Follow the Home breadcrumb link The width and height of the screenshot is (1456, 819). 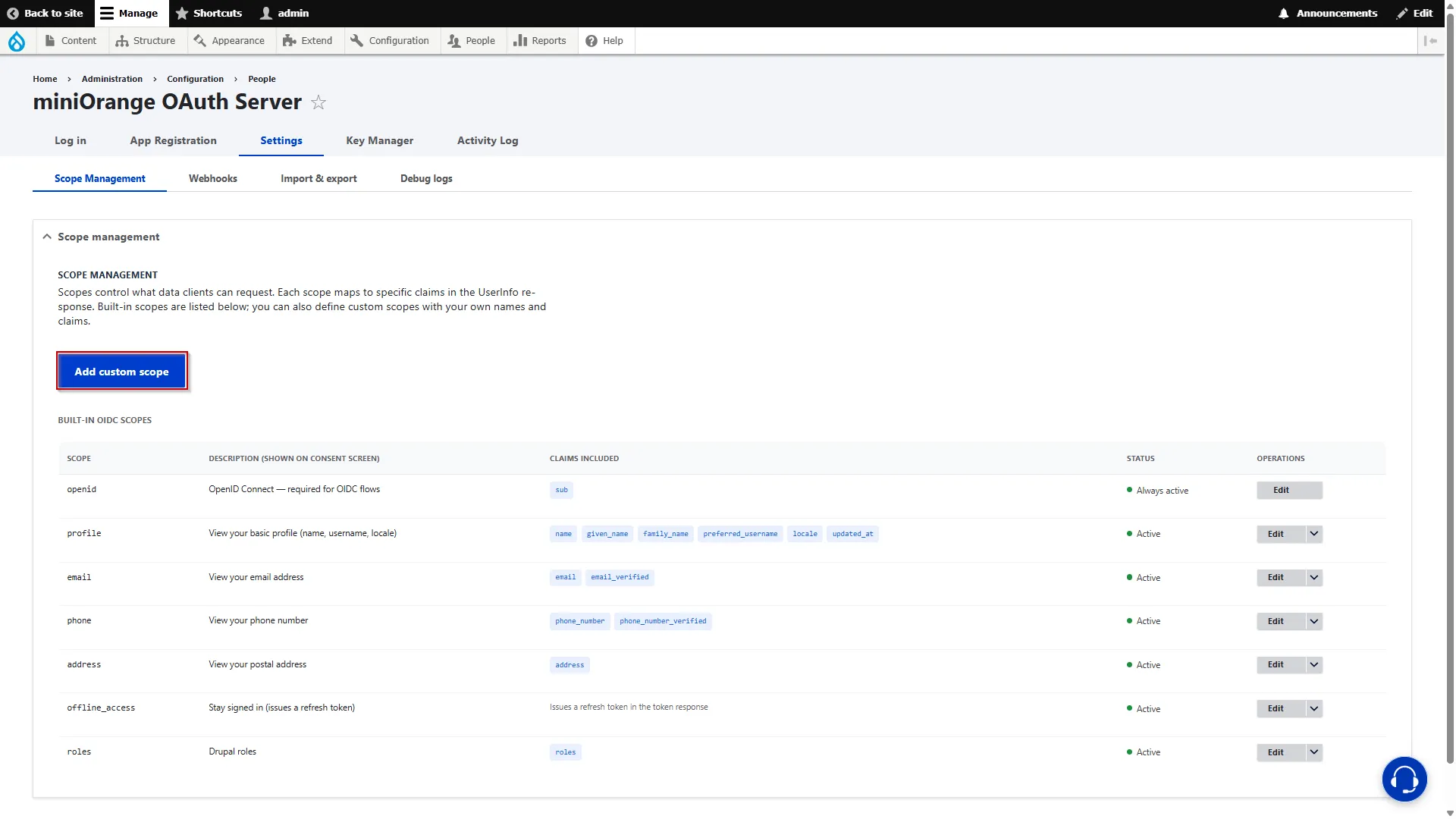pyautogui.click(x=45, y=79)
